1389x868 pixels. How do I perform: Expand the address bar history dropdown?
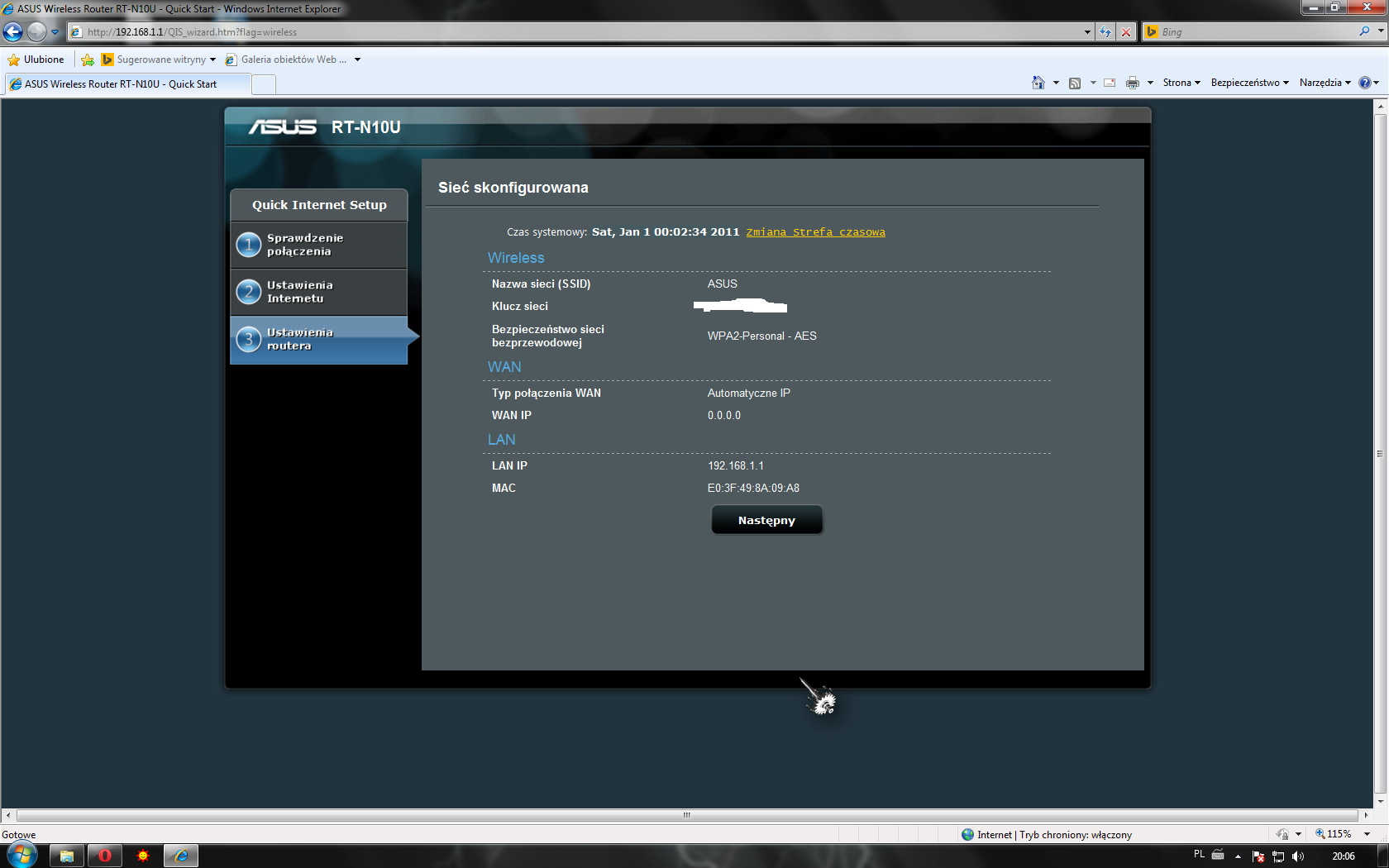[1087, 32]
